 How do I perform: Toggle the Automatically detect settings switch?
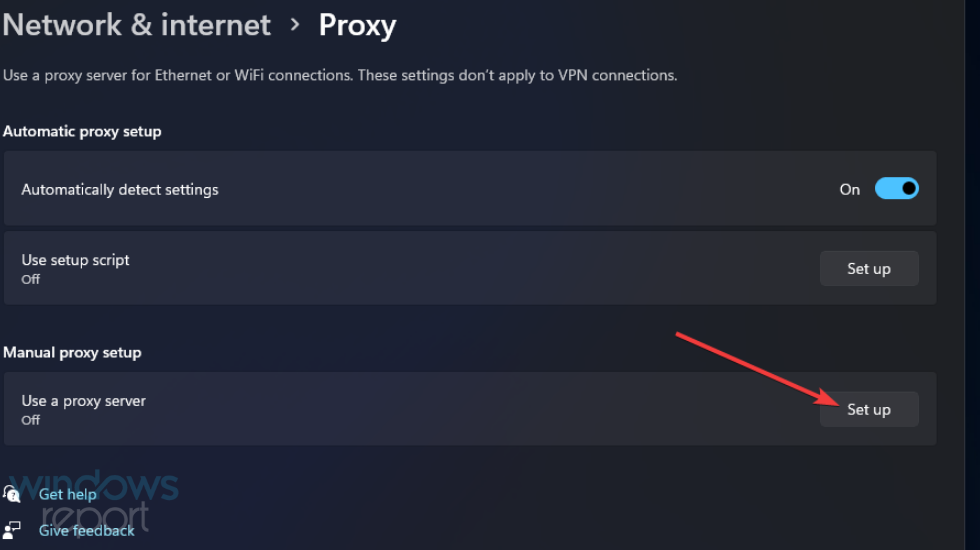click(896, 189)
